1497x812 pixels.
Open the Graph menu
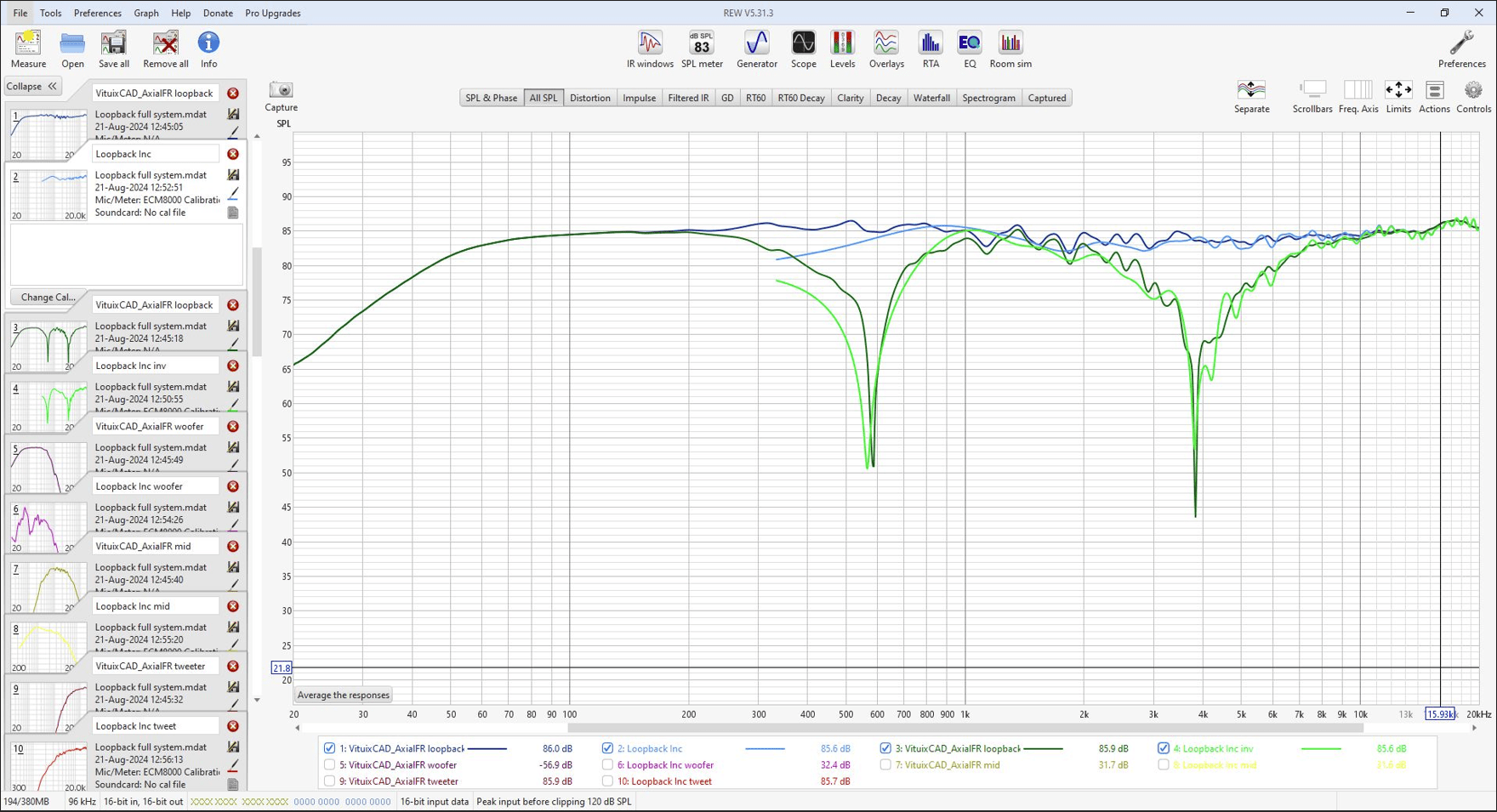[145, 13]
